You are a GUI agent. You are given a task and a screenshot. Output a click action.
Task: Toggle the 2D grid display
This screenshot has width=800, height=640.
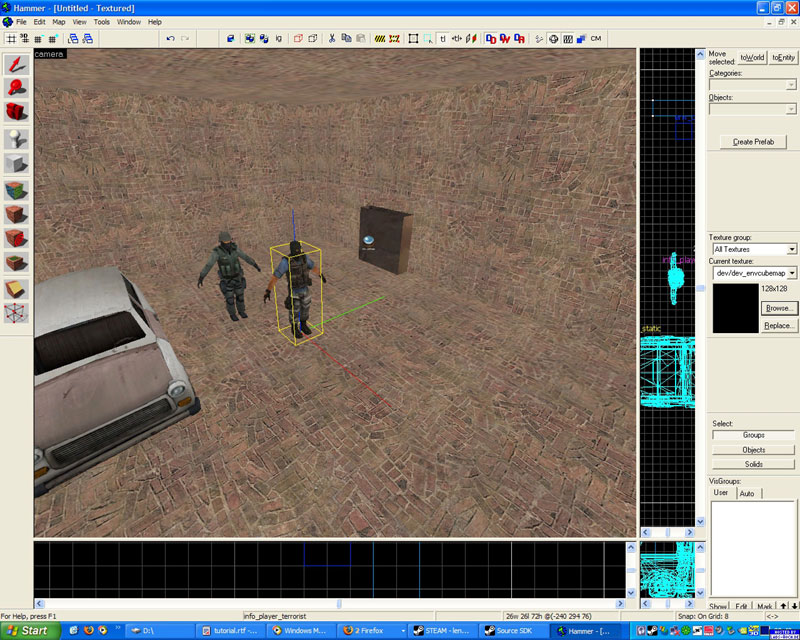[10, 39]
